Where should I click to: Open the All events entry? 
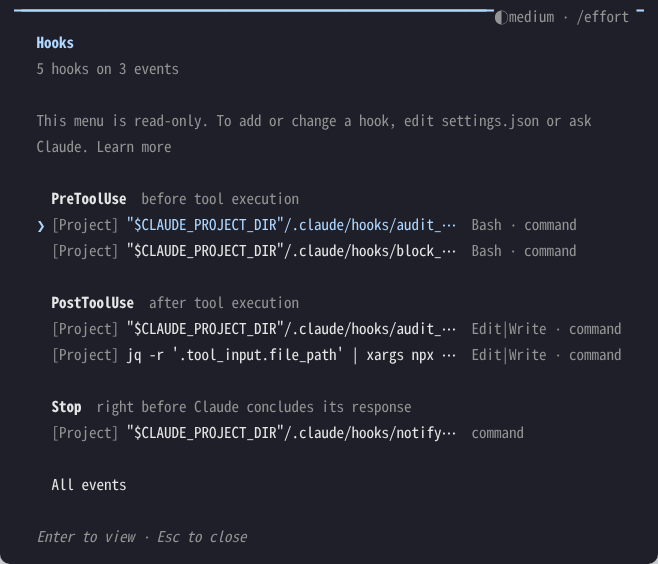[89, 485]
